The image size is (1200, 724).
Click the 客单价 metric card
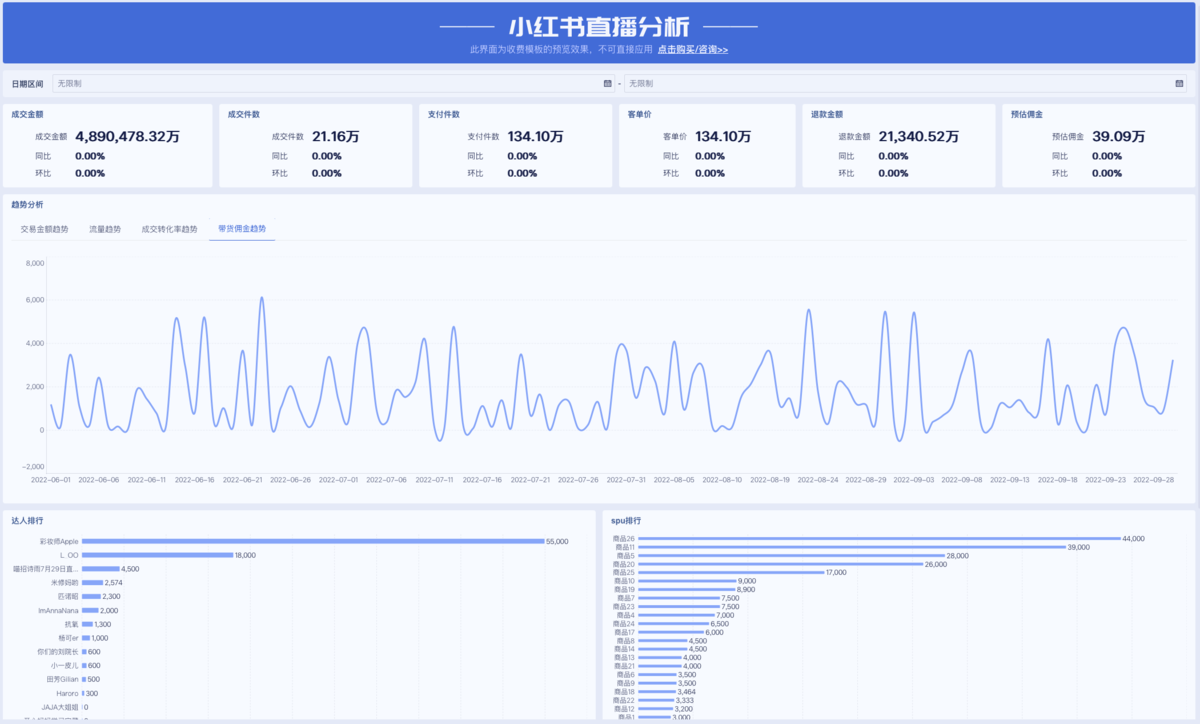(708, 144)
